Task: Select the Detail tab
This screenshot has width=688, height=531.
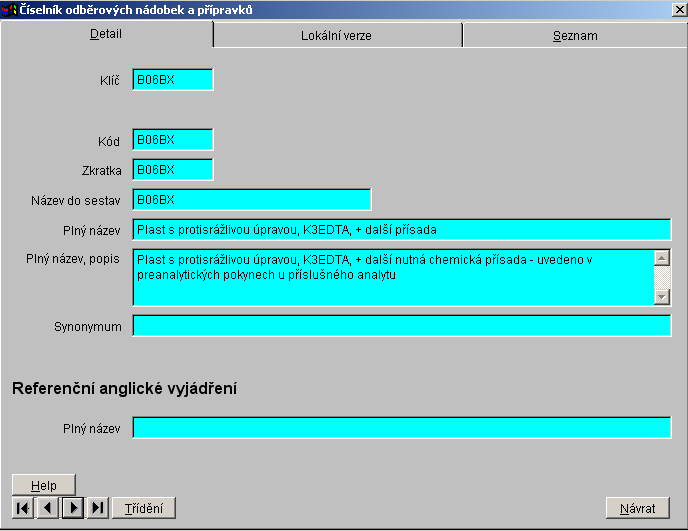Action: click(106, 33)
